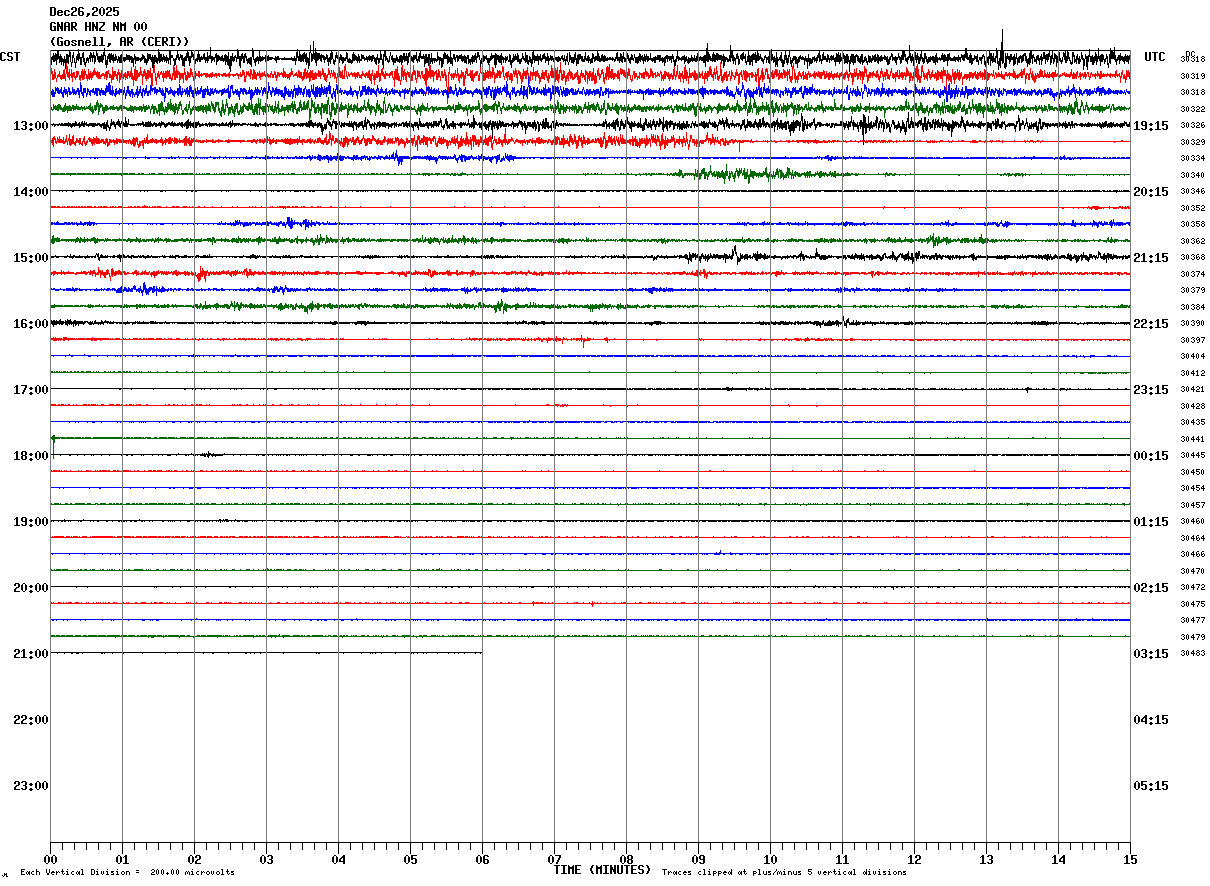Image resolution: width=1210 pixels, height=886 pixels.
Task: Select the "22:00" CST time label
Action: click(x=31, y=720)
